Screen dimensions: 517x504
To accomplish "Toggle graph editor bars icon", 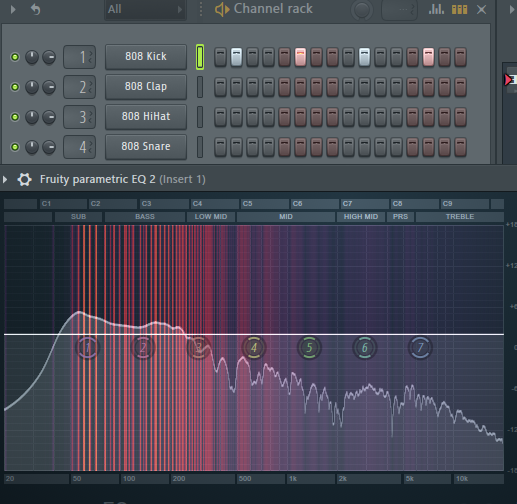I will point(436,9).
